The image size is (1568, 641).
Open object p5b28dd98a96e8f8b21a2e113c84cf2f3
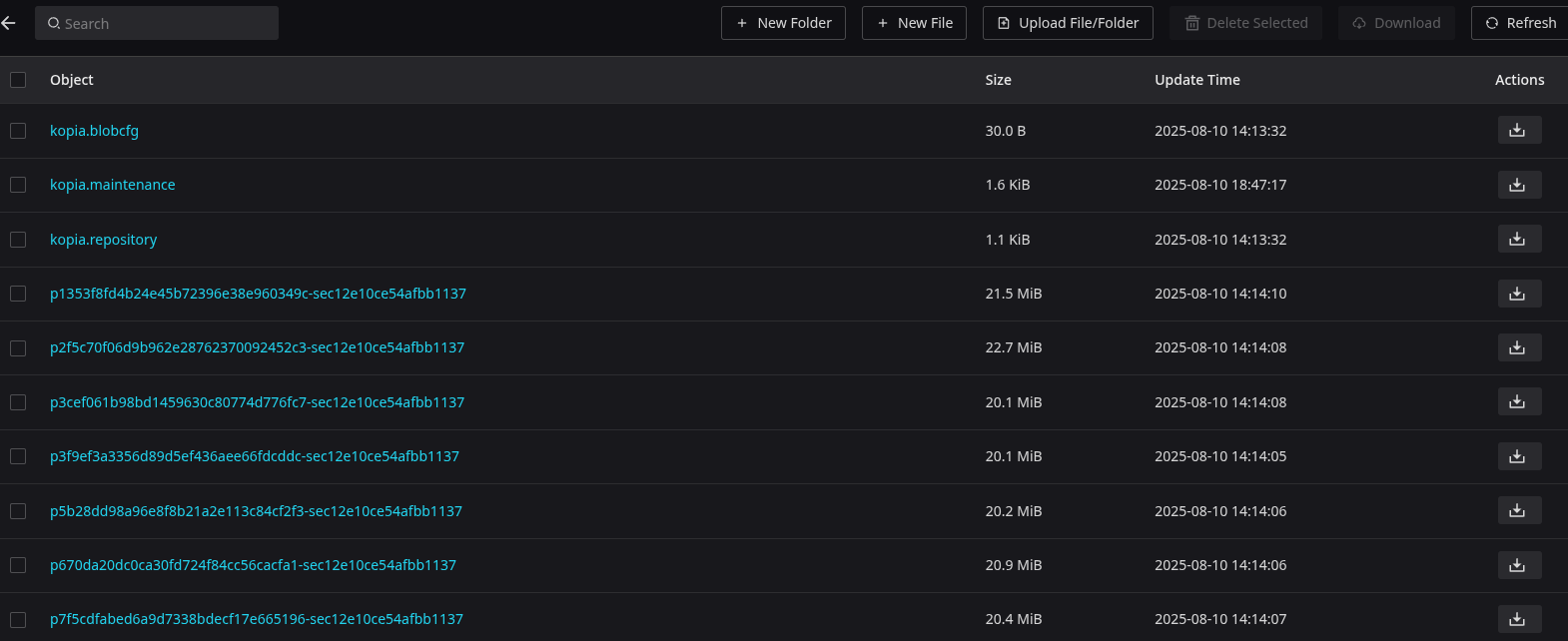[256, 511]
